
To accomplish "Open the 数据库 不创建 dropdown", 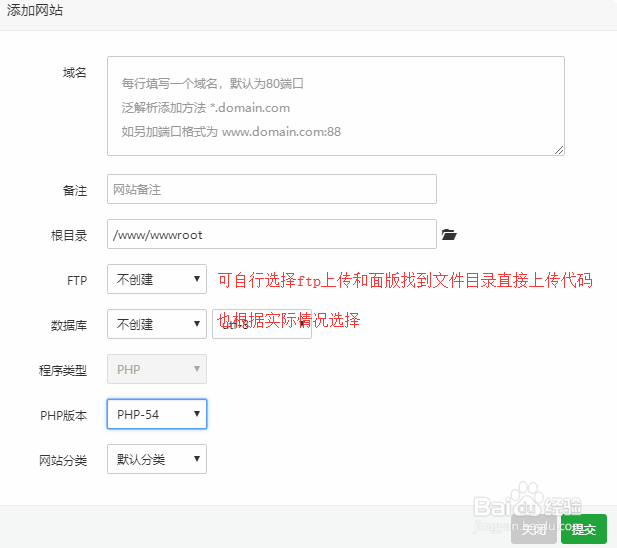I will coord(157,324).
